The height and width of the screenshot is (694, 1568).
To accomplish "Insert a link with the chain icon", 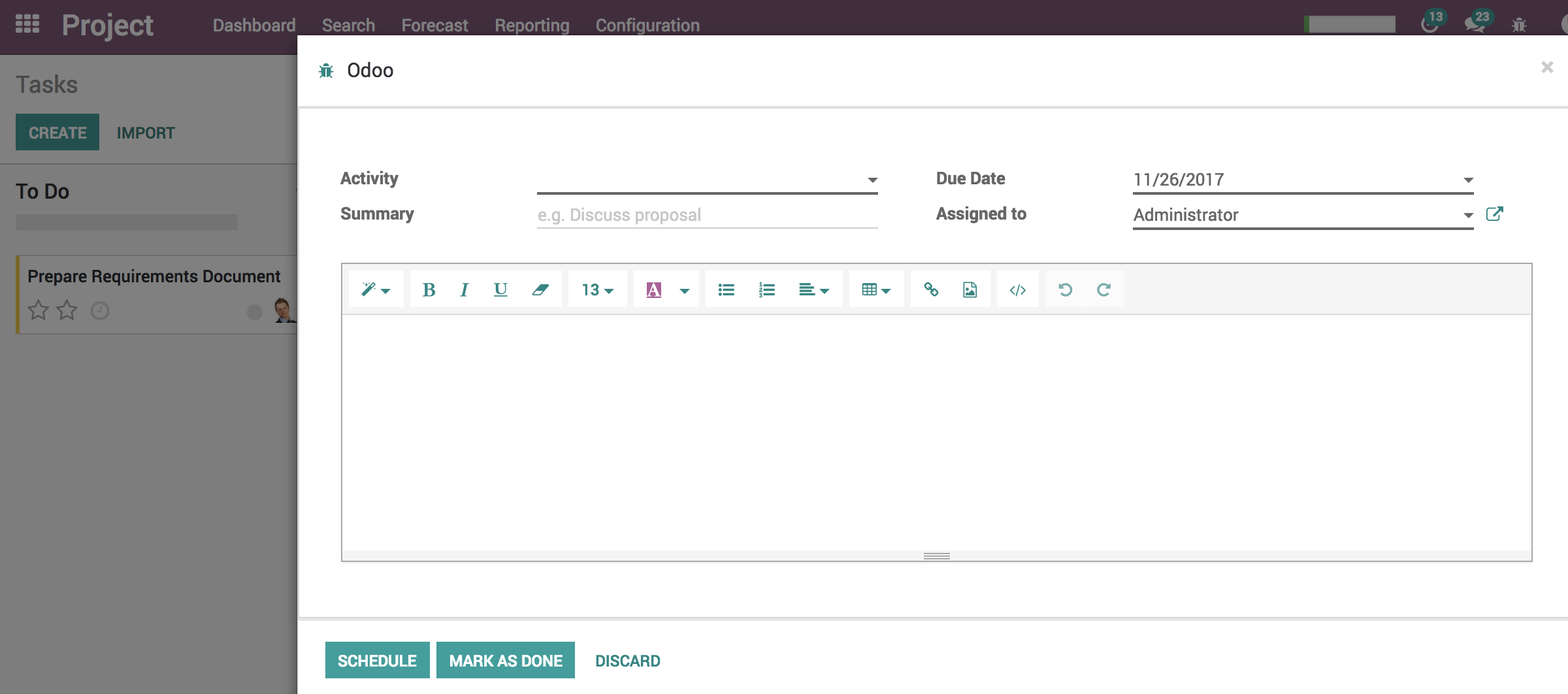I will pyautogui.click(x=931, y=289).
